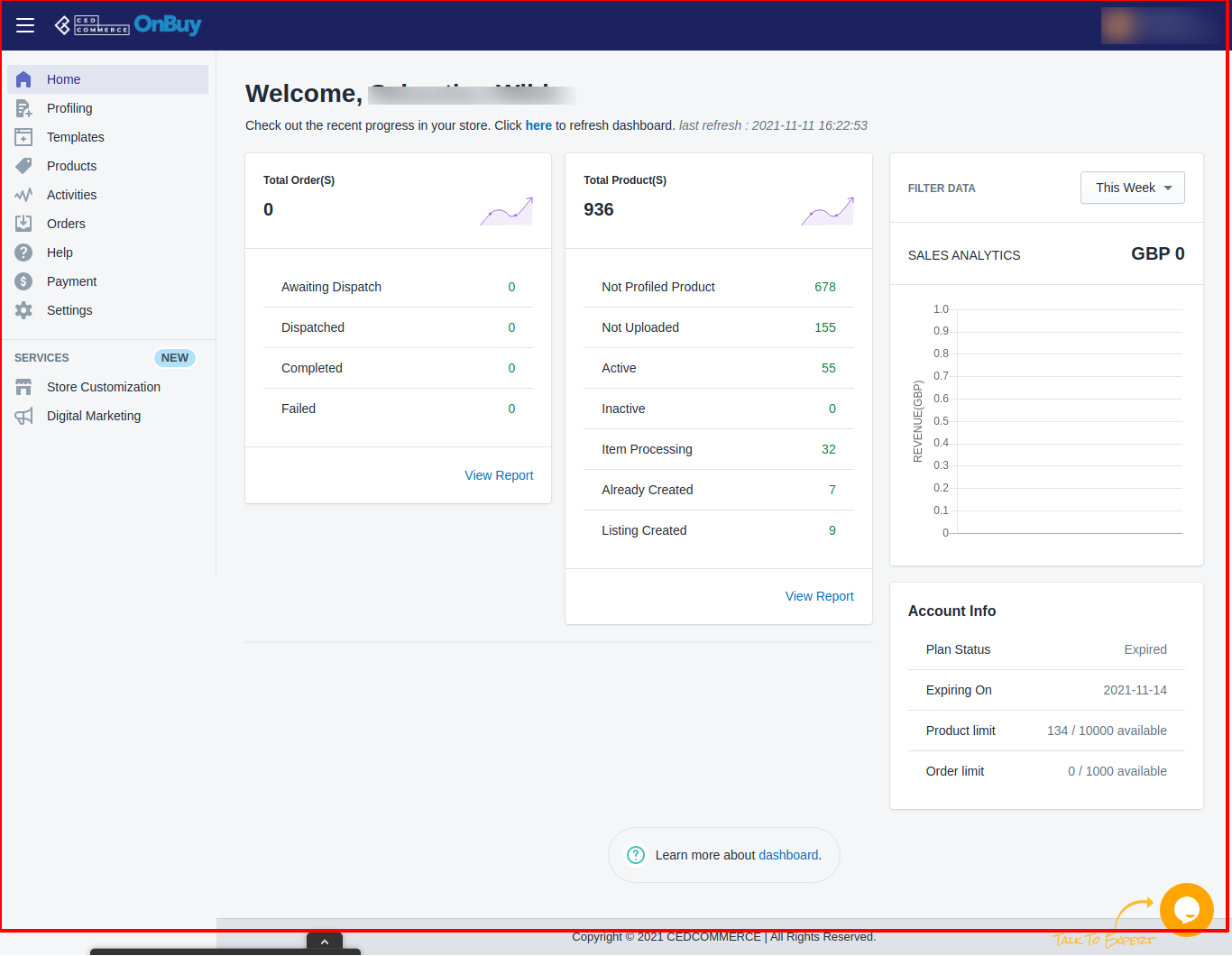The image size is (1232, 956).
Task: Click Product limit 134 / 10000 available
Action: point(1107,731)
